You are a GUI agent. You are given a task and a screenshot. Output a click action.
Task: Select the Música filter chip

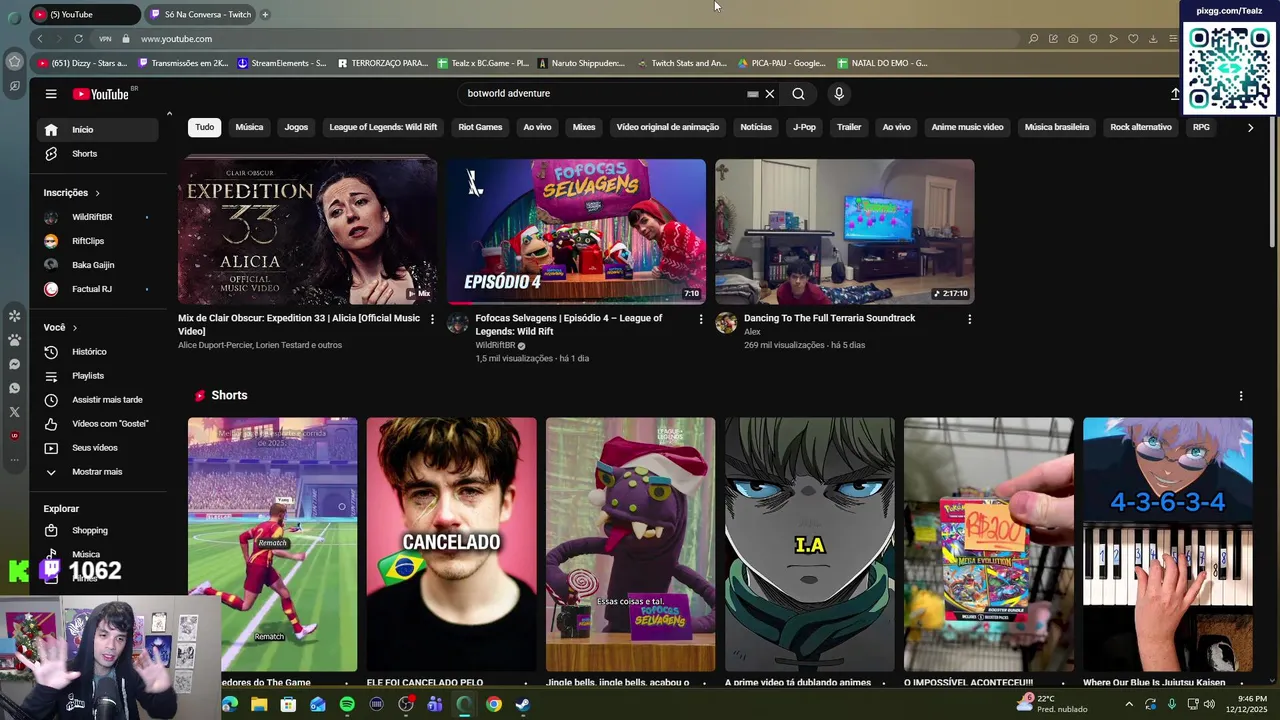click(x=249, y=128)
